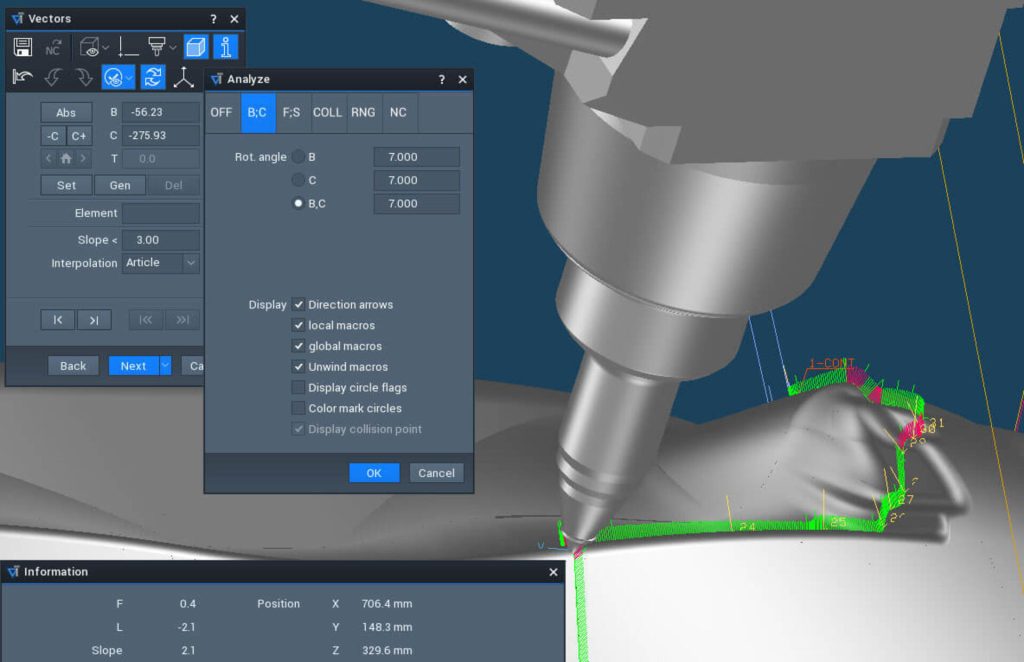
Task: Uncheck the Direction arrows checkbox
Action: (298, 305)
